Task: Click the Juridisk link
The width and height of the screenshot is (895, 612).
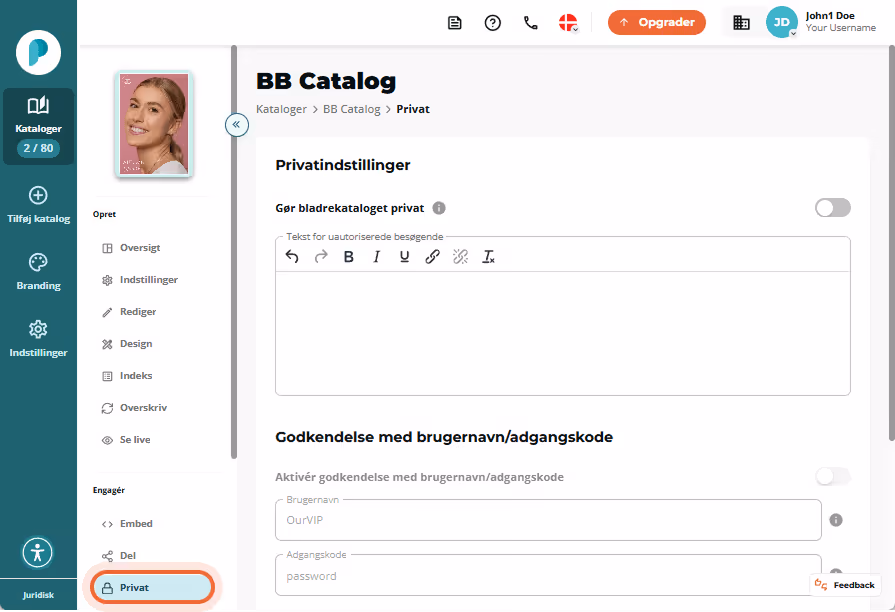Action: click(x=38, y=595)
